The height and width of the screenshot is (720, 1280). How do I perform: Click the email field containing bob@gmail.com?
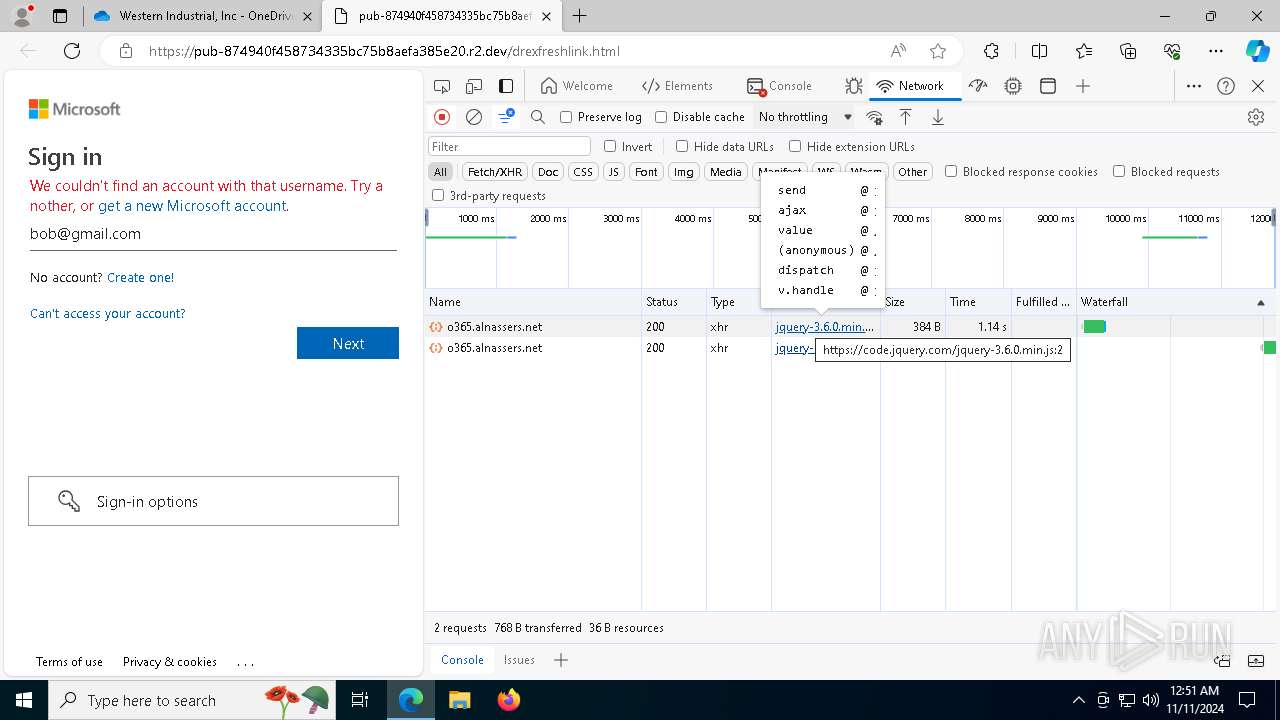pos(213,234)
